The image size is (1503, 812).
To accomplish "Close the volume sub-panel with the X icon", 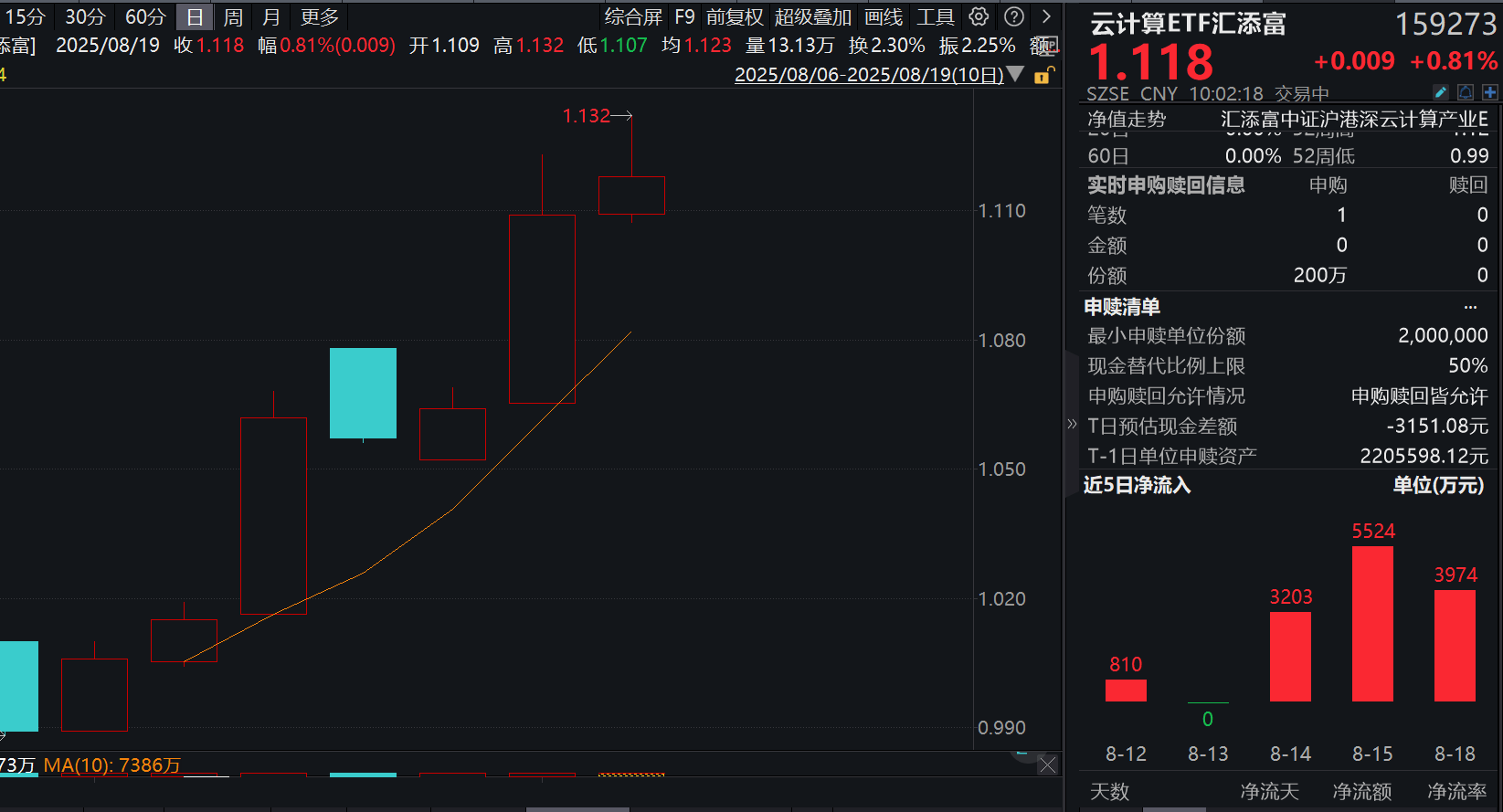I will click(1048, 765).
